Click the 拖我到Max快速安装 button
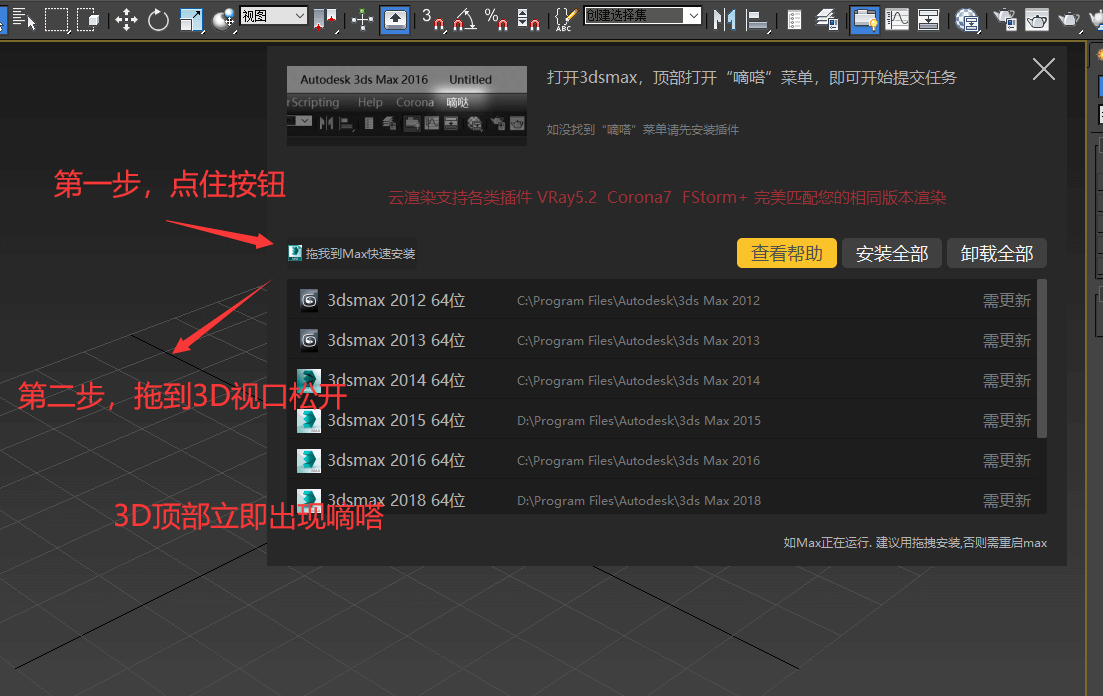This screenshot has height=696, width=1103. point(352,253)
